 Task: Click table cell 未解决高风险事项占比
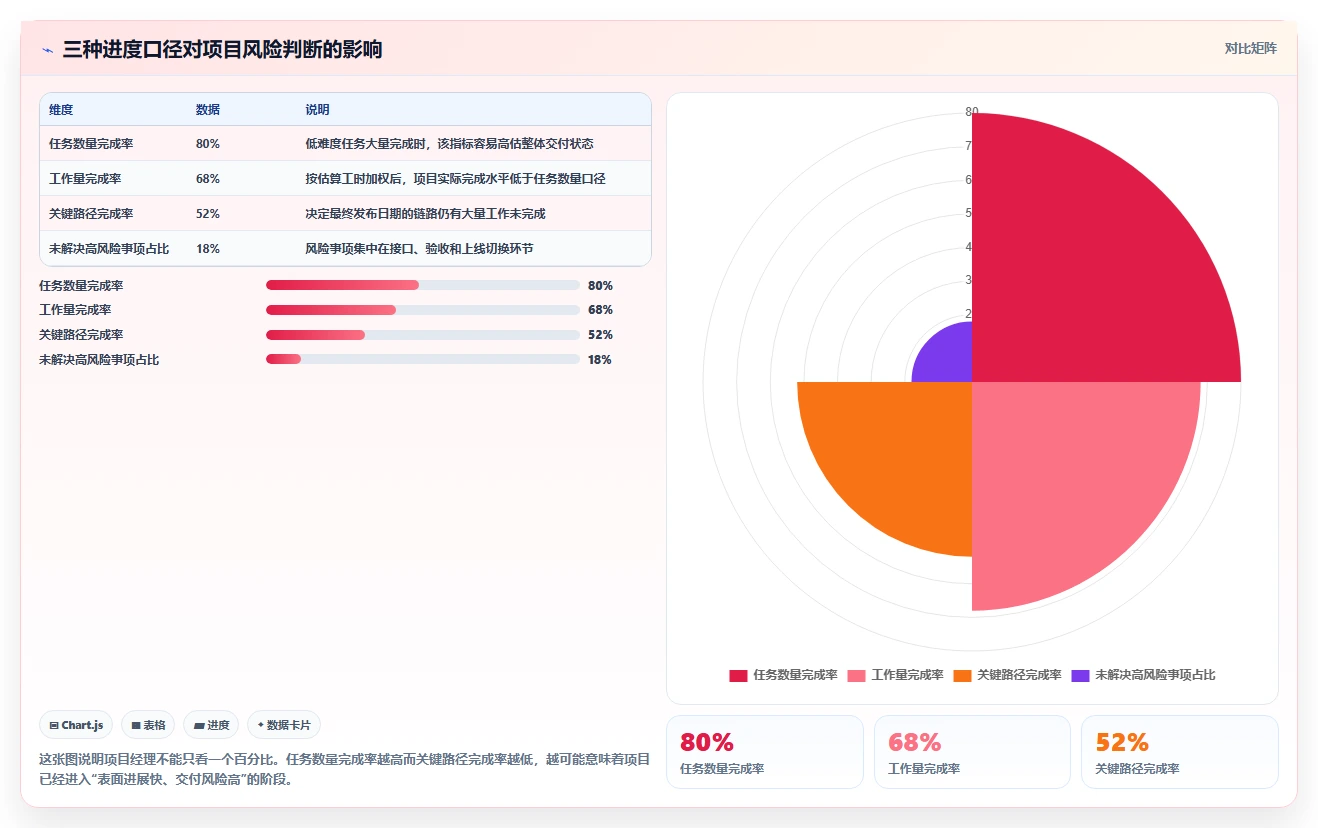(109, 249)
